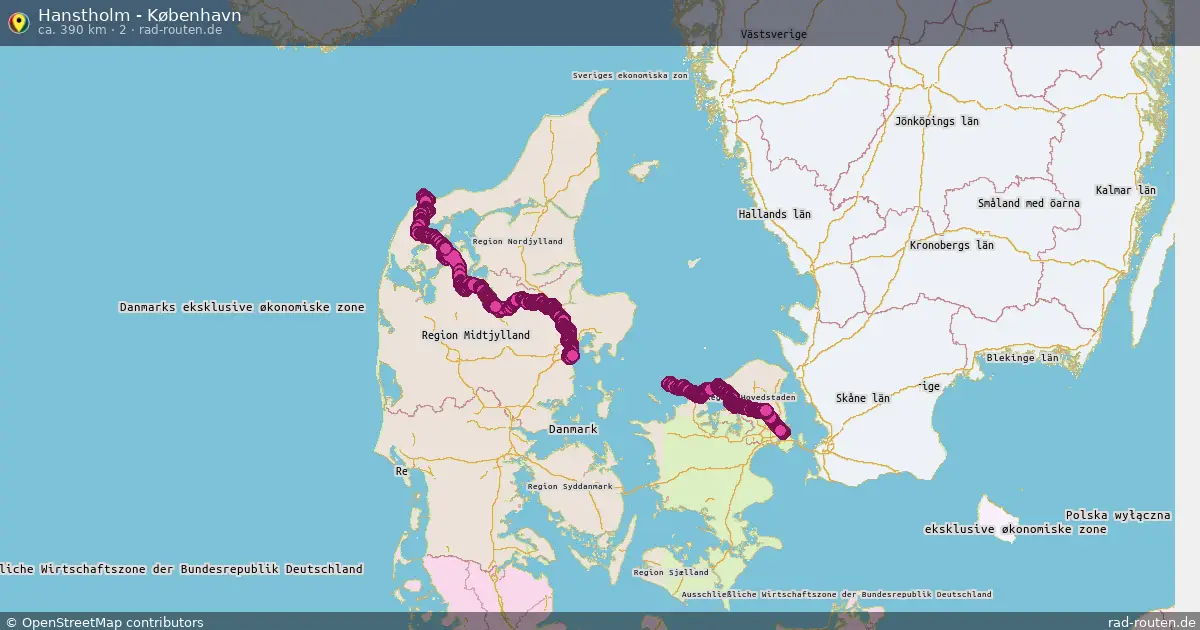Click the Danmark country label
The image size is (1200, 630).
573,429
